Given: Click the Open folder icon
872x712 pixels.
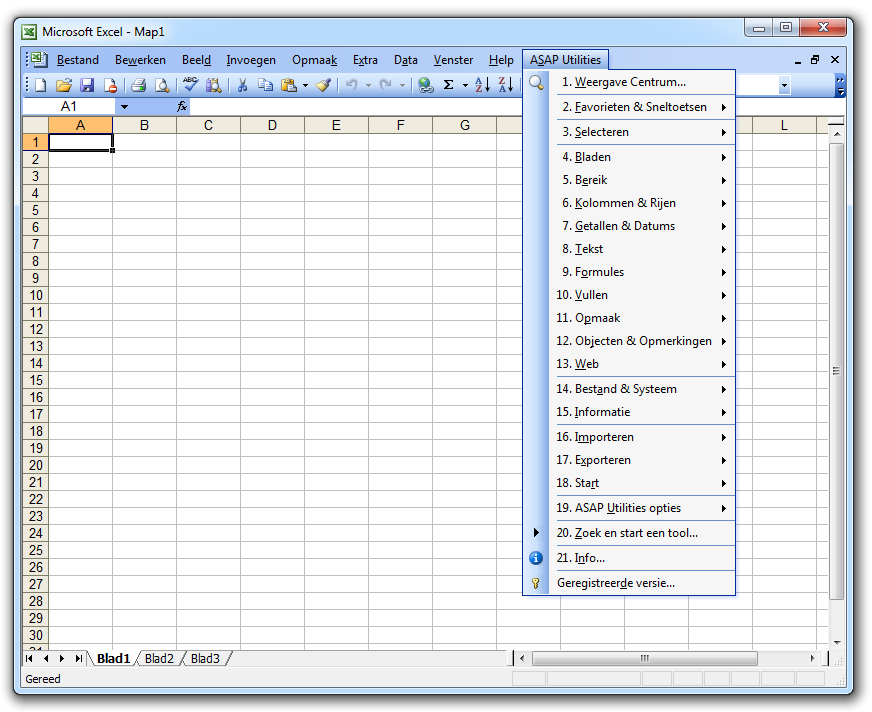Looking at the screenshot, I should pos(64,85).
